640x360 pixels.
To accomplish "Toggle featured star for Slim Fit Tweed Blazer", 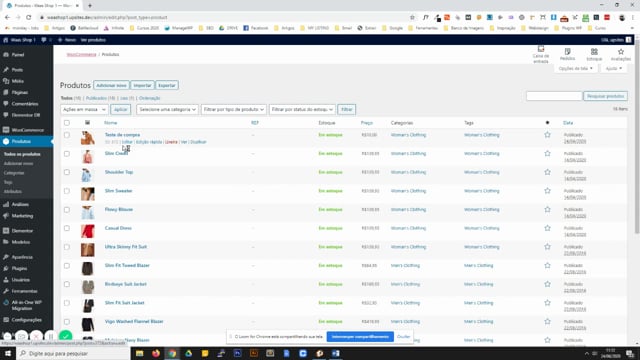I will click(x=547, y=265).
